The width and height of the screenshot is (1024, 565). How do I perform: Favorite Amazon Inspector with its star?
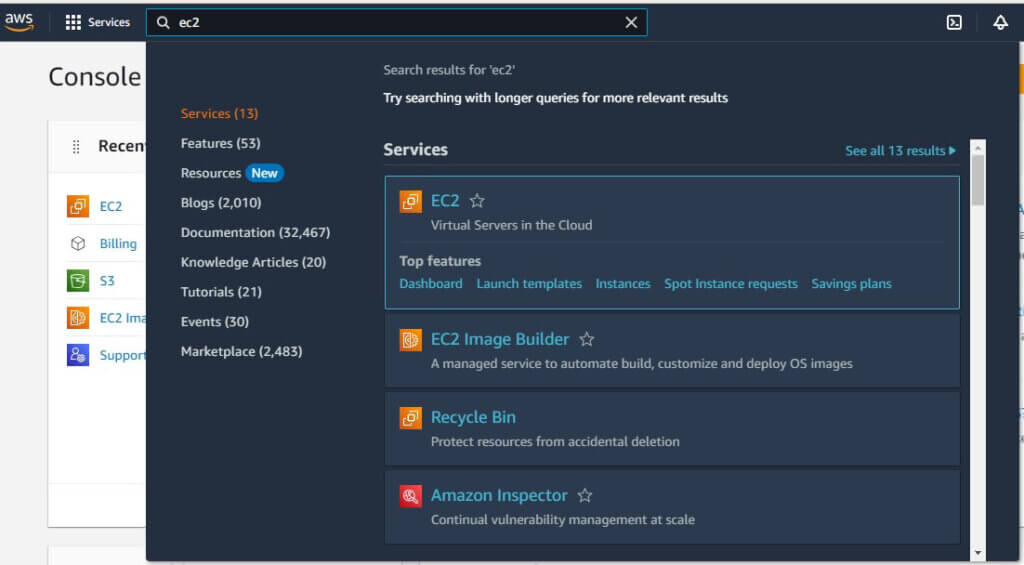pos(585,495)
